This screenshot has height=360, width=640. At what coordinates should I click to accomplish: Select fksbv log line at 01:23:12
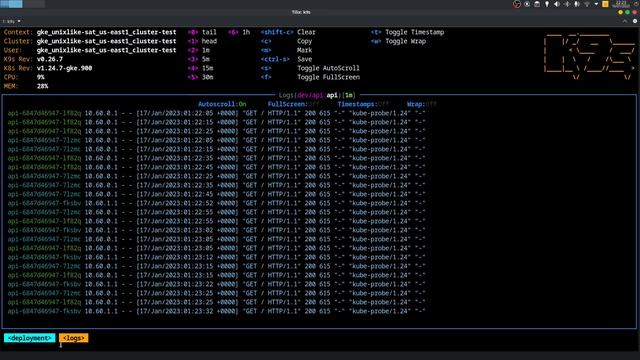tap(216, 257)
